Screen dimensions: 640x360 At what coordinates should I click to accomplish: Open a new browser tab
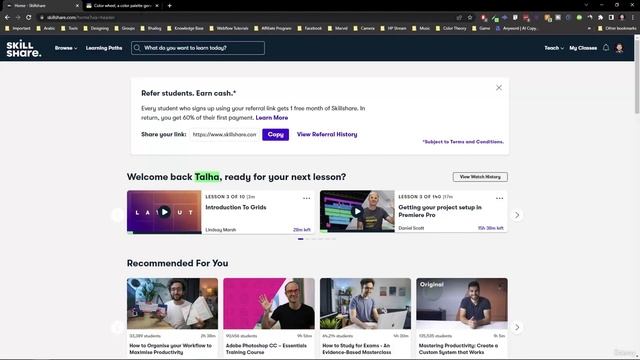169,6
